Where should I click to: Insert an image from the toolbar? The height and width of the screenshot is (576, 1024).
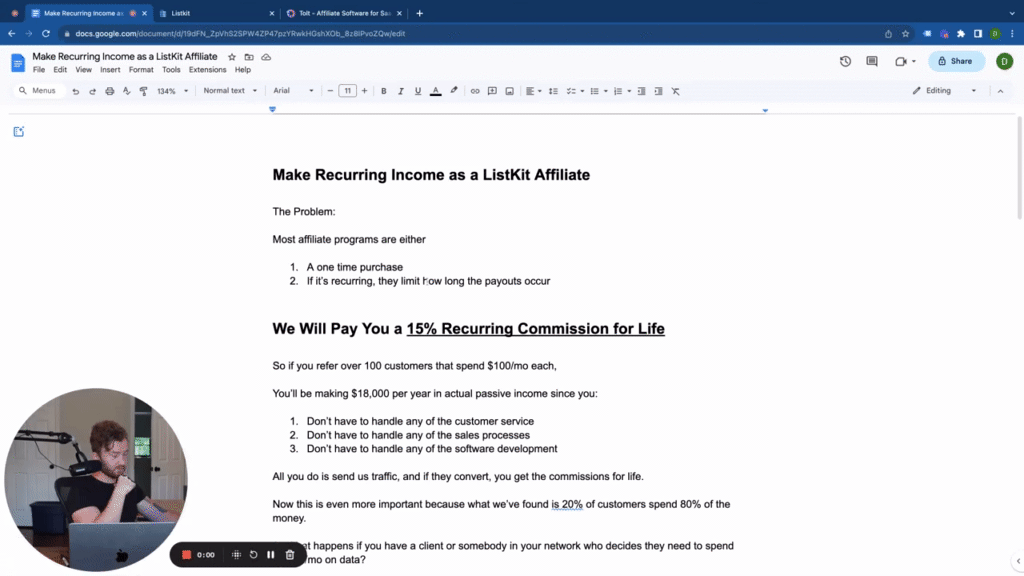pyautogui.click(x=509, y=91)
